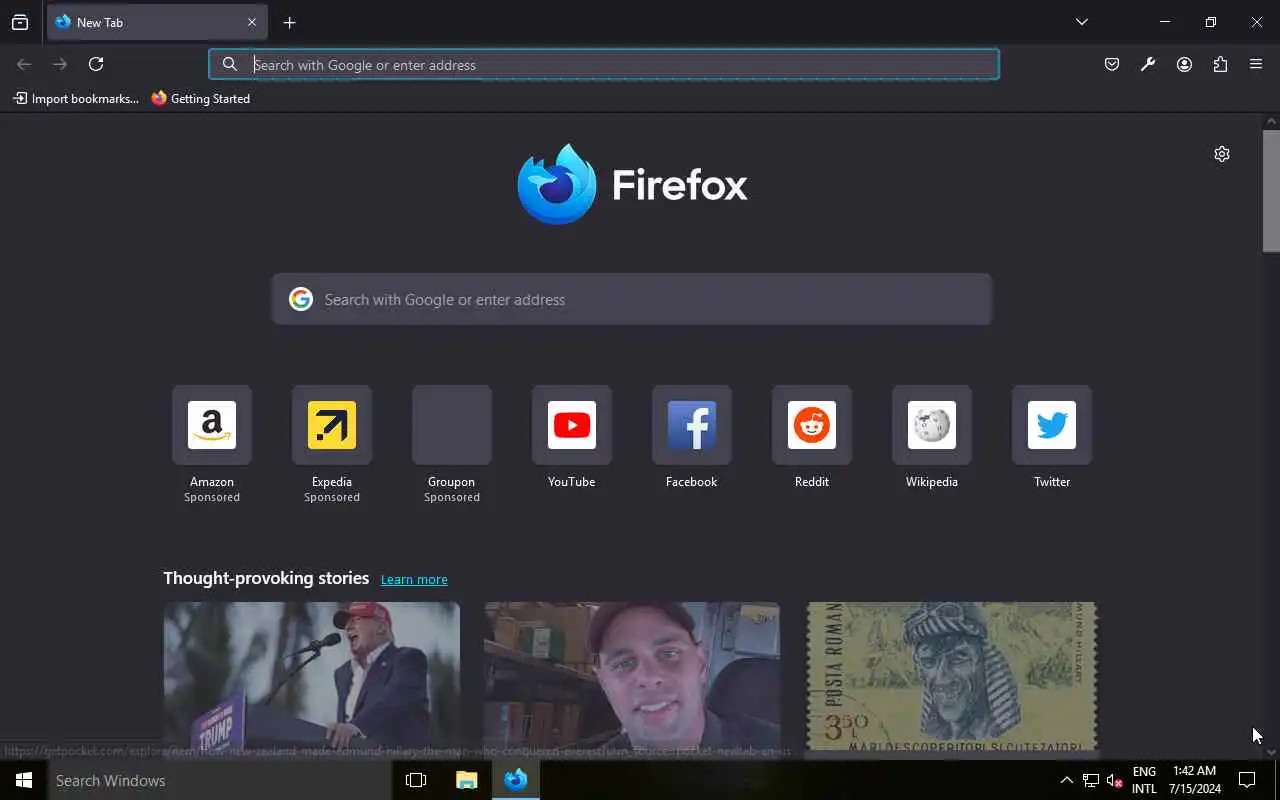Click the scrollbar up arrow

tap(1271, 121)
